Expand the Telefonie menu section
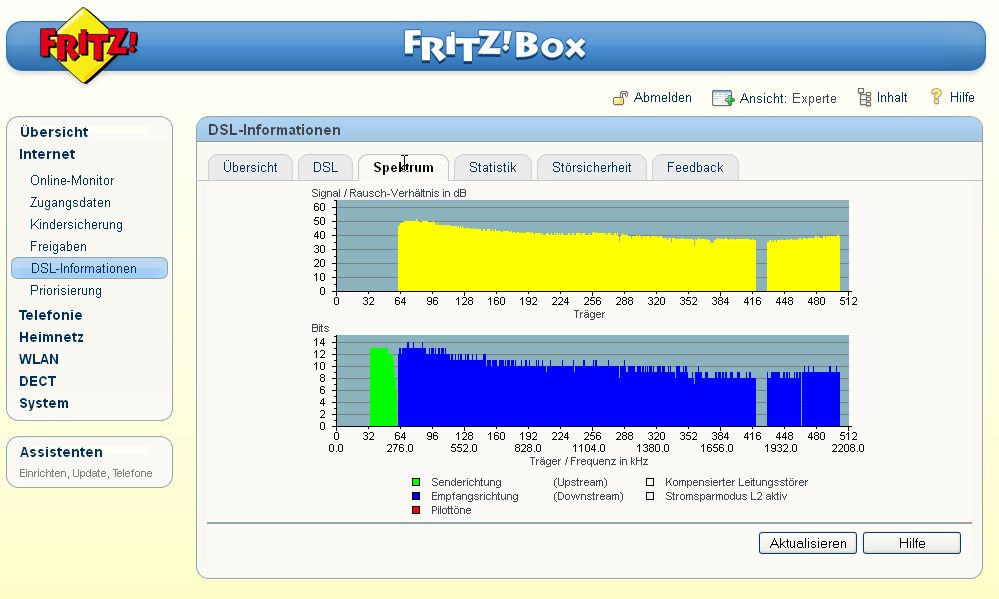 click(50, 315)
